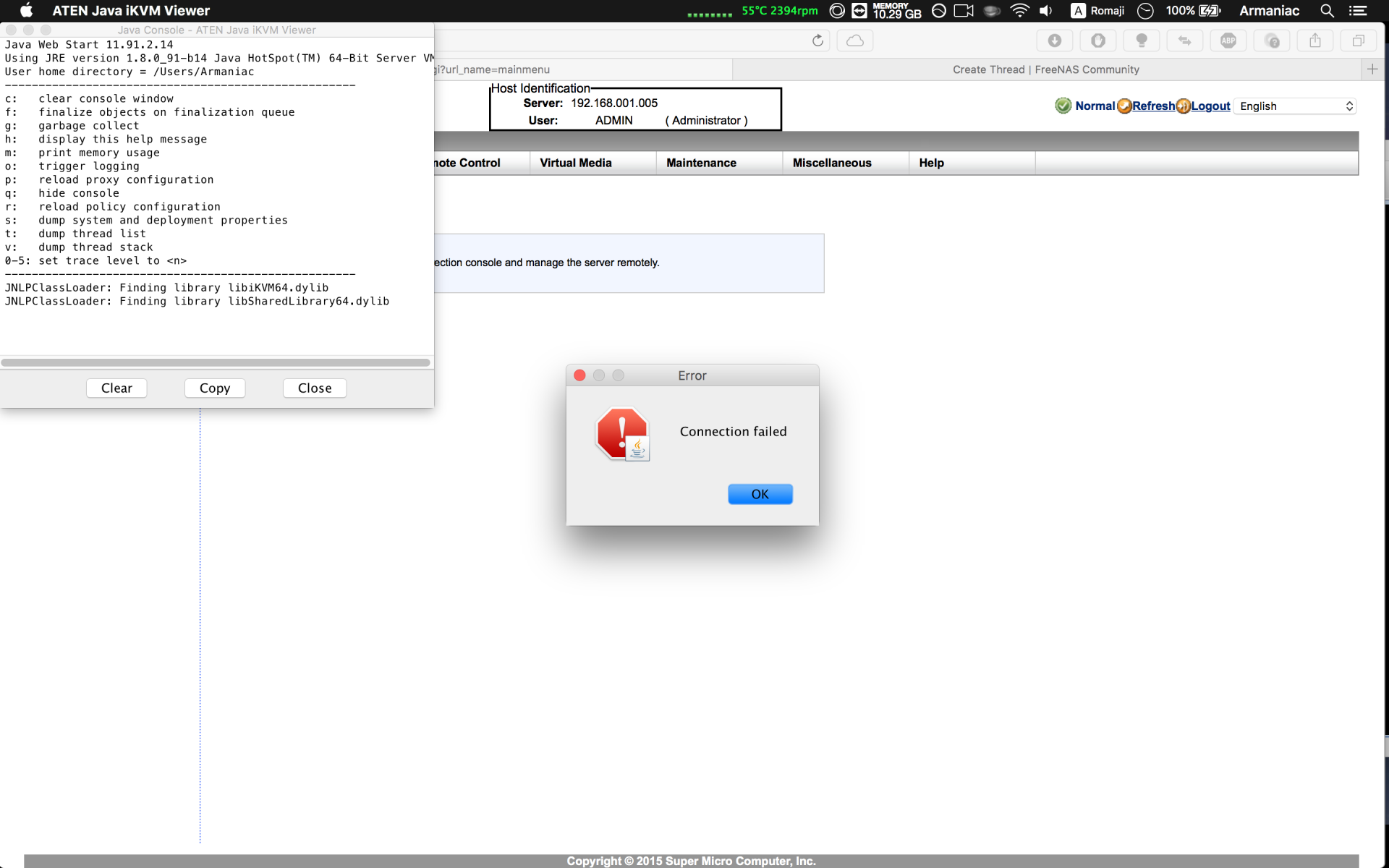Switch to Create Thread FreeNAS Community tab

pos(1045,69)
